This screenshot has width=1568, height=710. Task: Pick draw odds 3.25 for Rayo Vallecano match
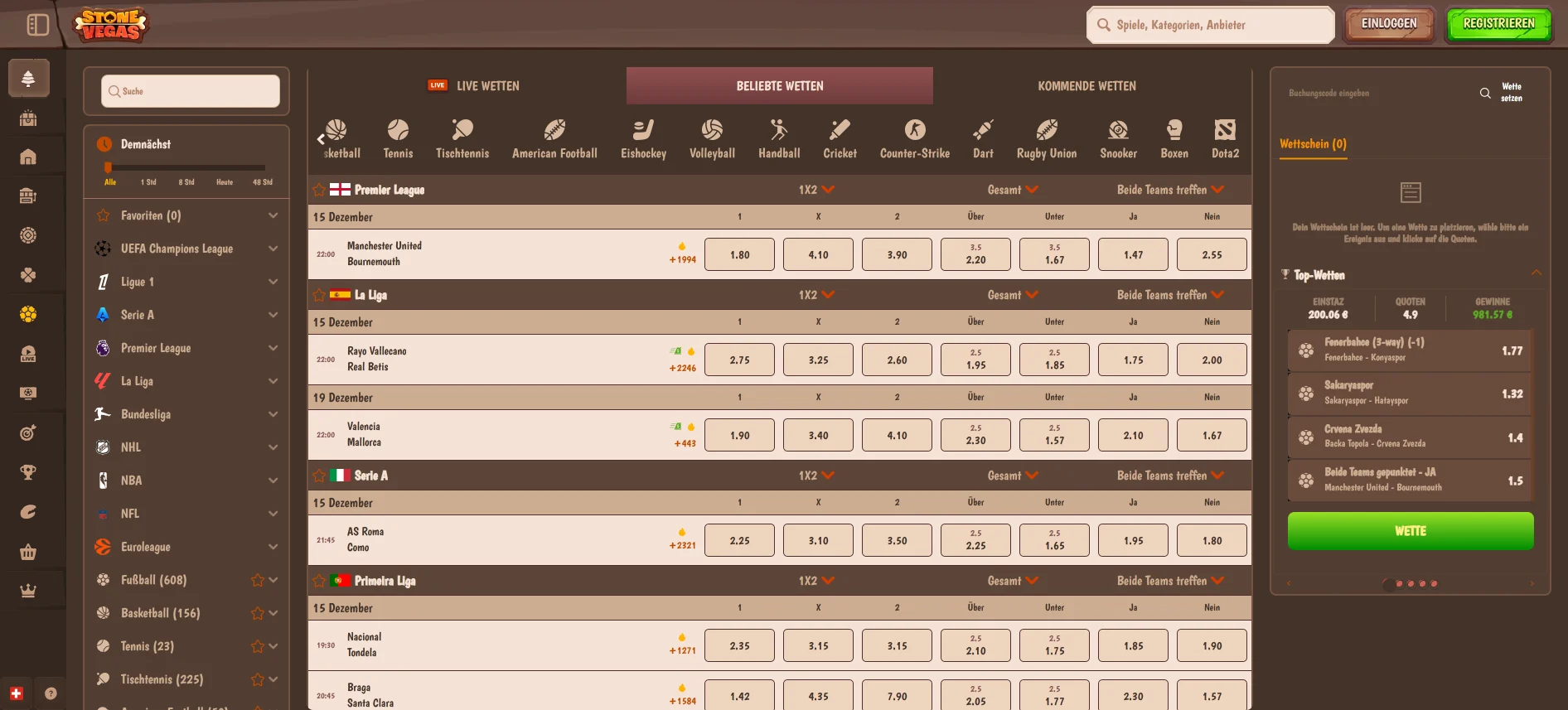point(818,360)
